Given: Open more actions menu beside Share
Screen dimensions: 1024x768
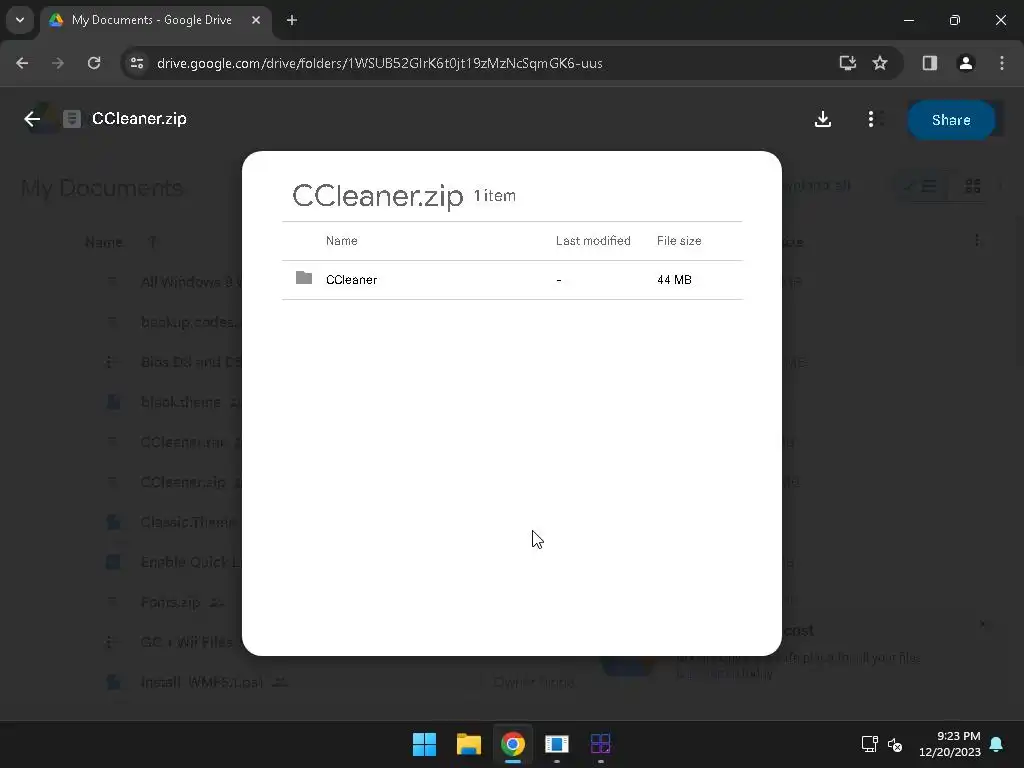Looking at the screenshot, I should (x=871, y=119).
